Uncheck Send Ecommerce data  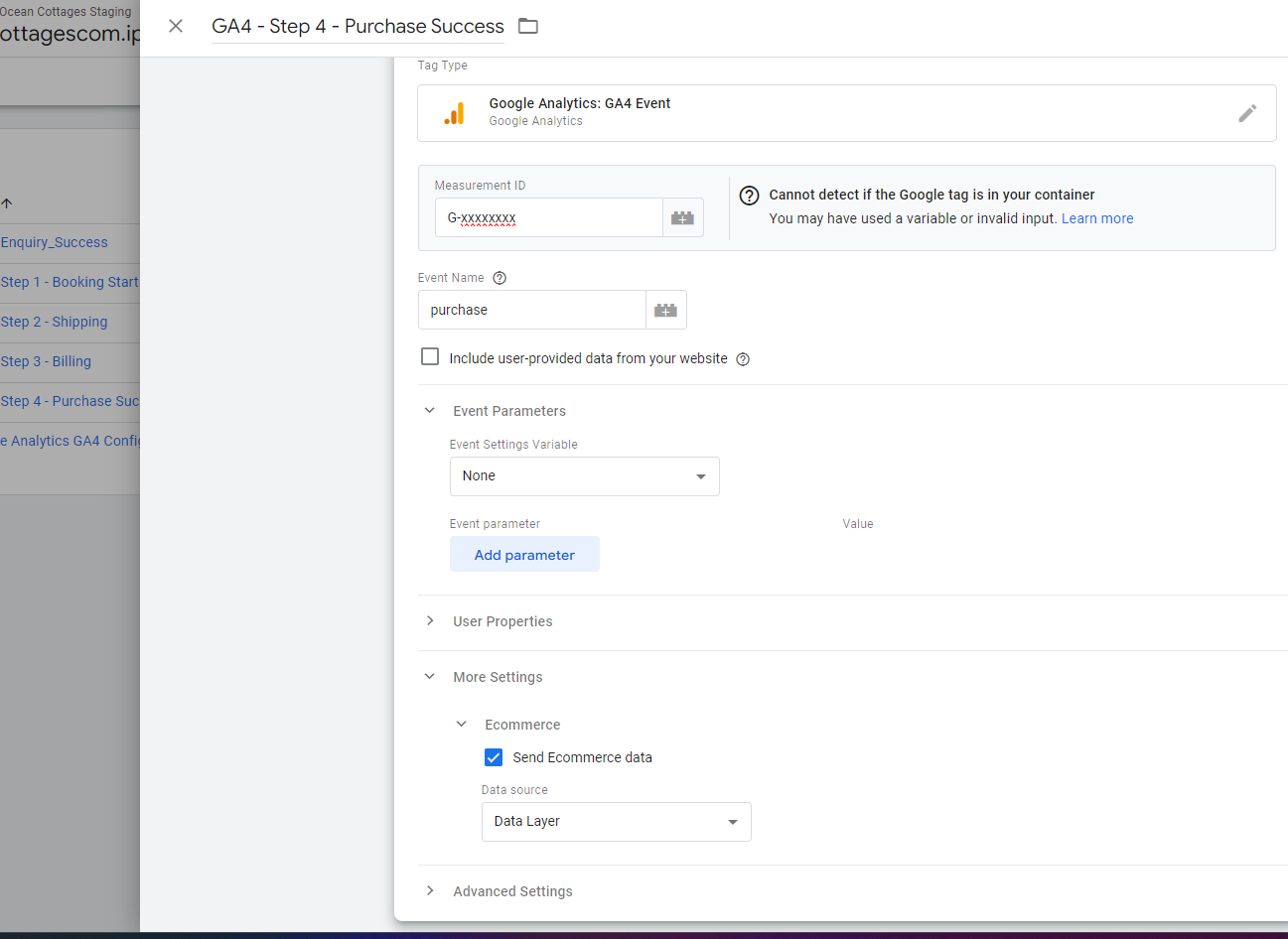pyautogui.click(x=494, y=757)
